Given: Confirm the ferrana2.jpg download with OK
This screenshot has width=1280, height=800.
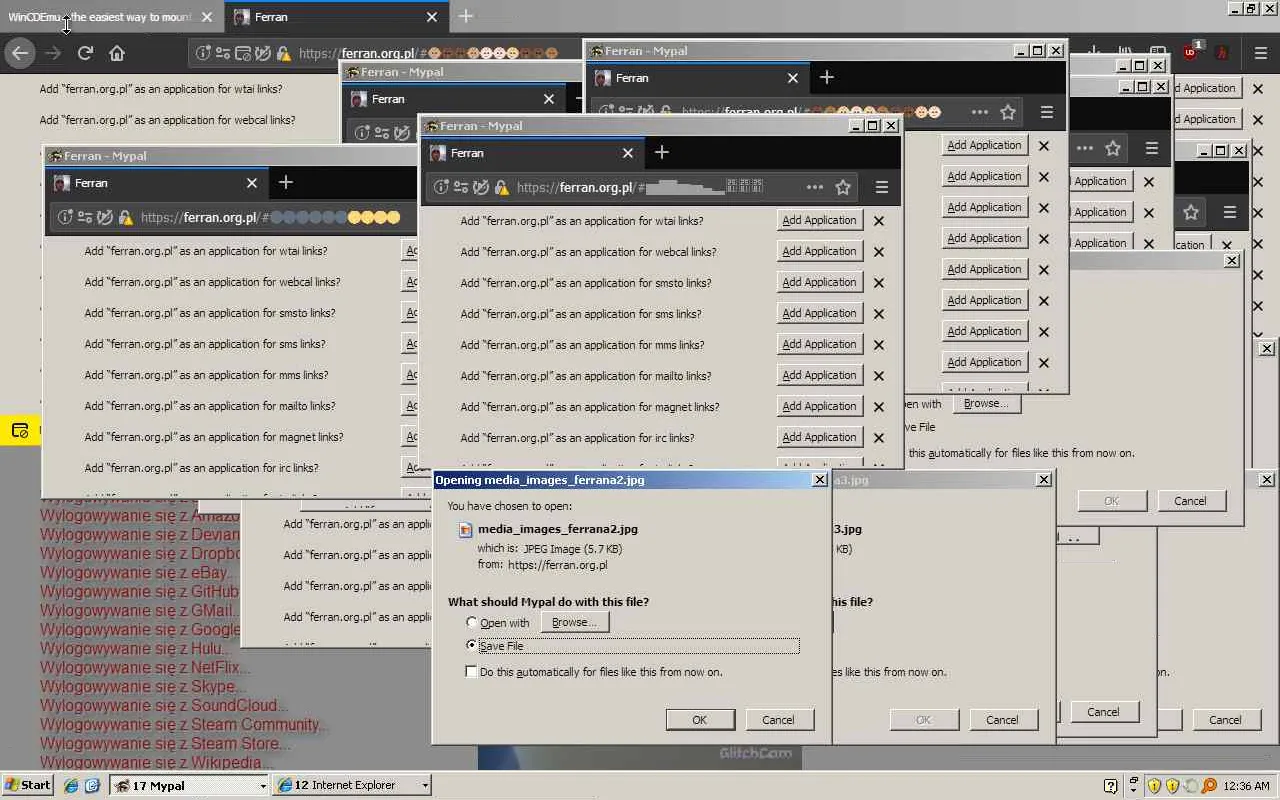Looking at the screenshot, I should coord(700,720).
